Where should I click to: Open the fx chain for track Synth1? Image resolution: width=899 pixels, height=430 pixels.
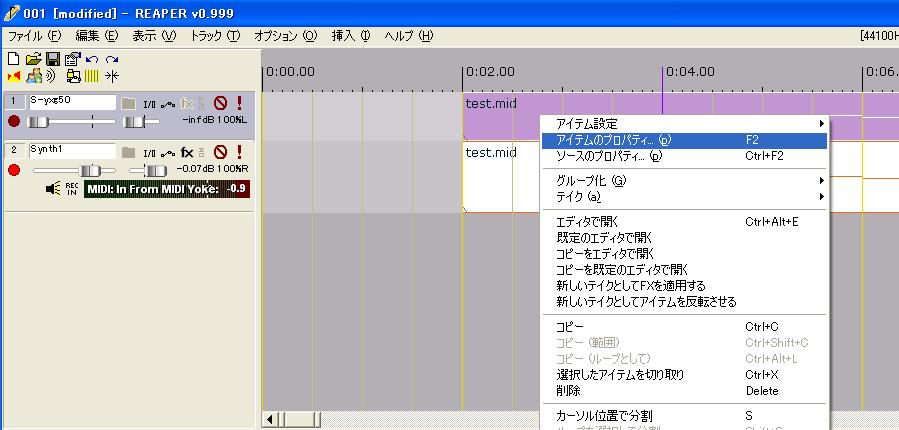[x=187, y=153]
